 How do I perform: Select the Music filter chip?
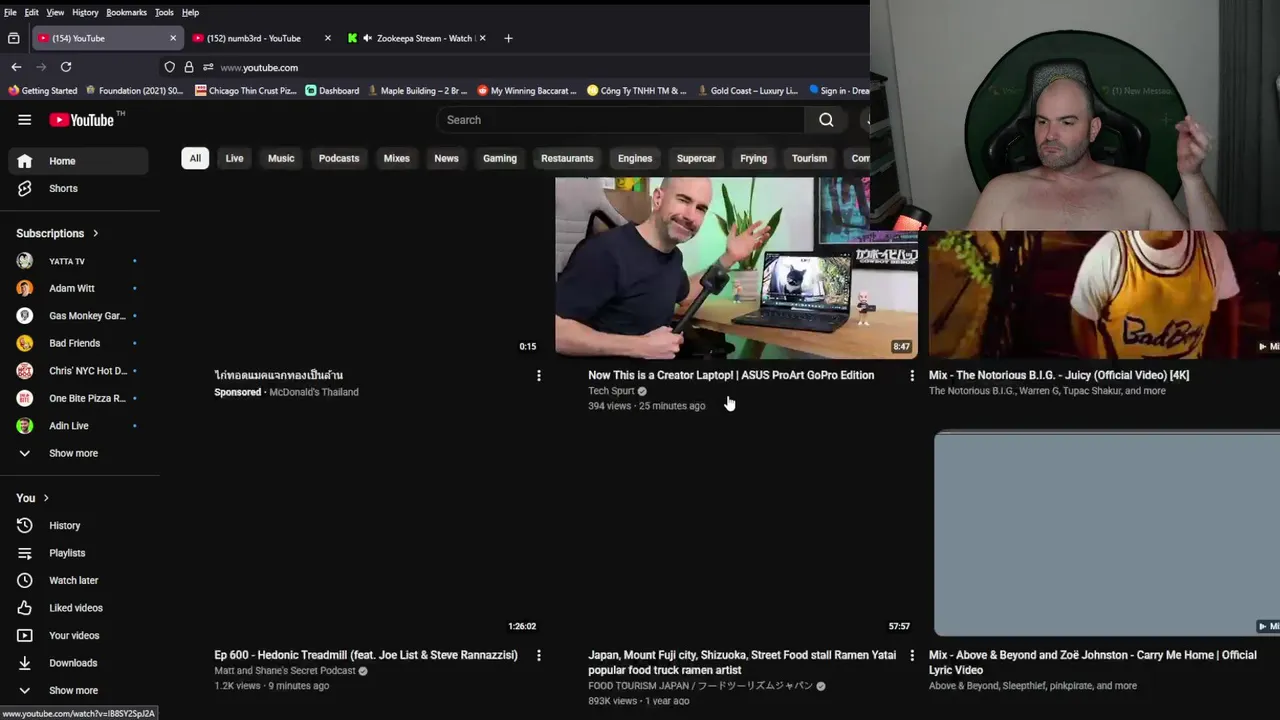281,158
